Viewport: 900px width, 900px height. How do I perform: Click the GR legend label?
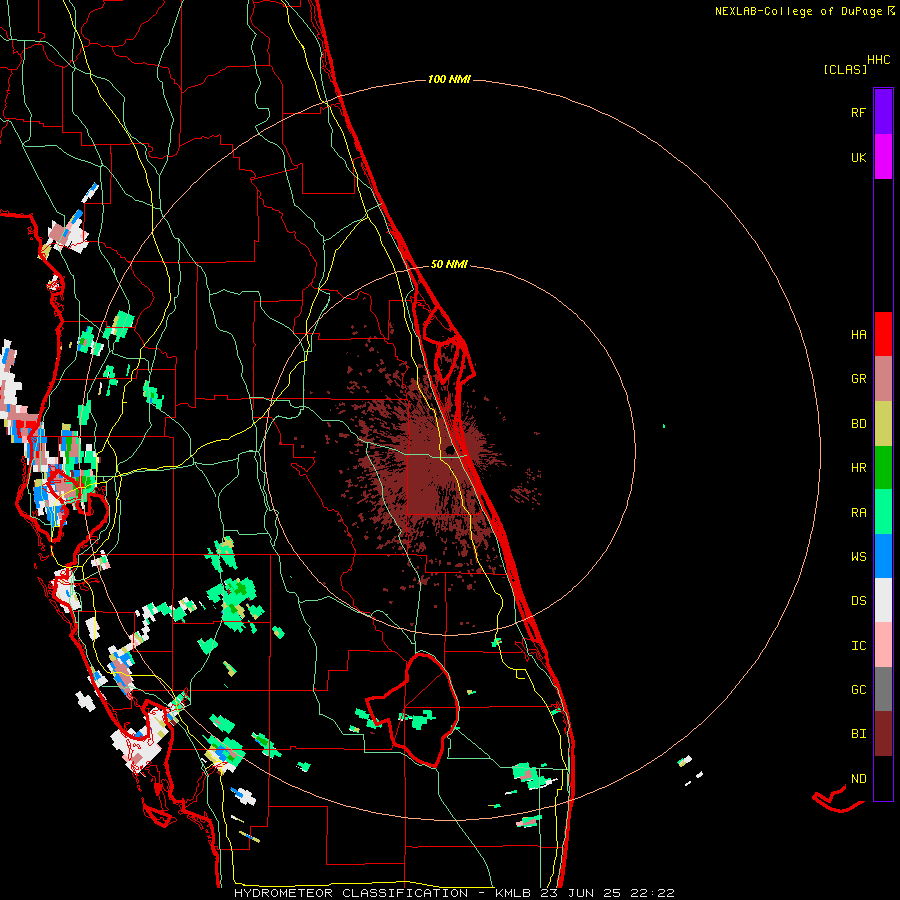[858, 379]
